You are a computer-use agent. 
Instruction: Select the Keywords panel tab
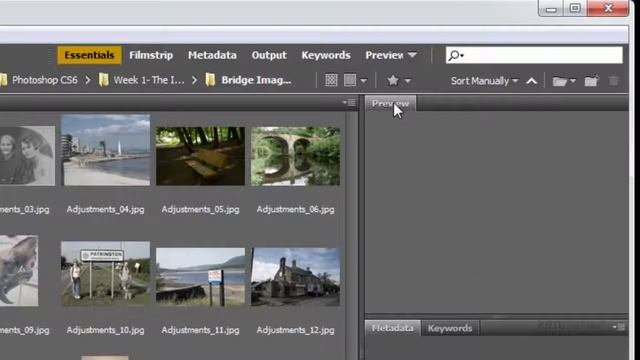tap(450, 328)
